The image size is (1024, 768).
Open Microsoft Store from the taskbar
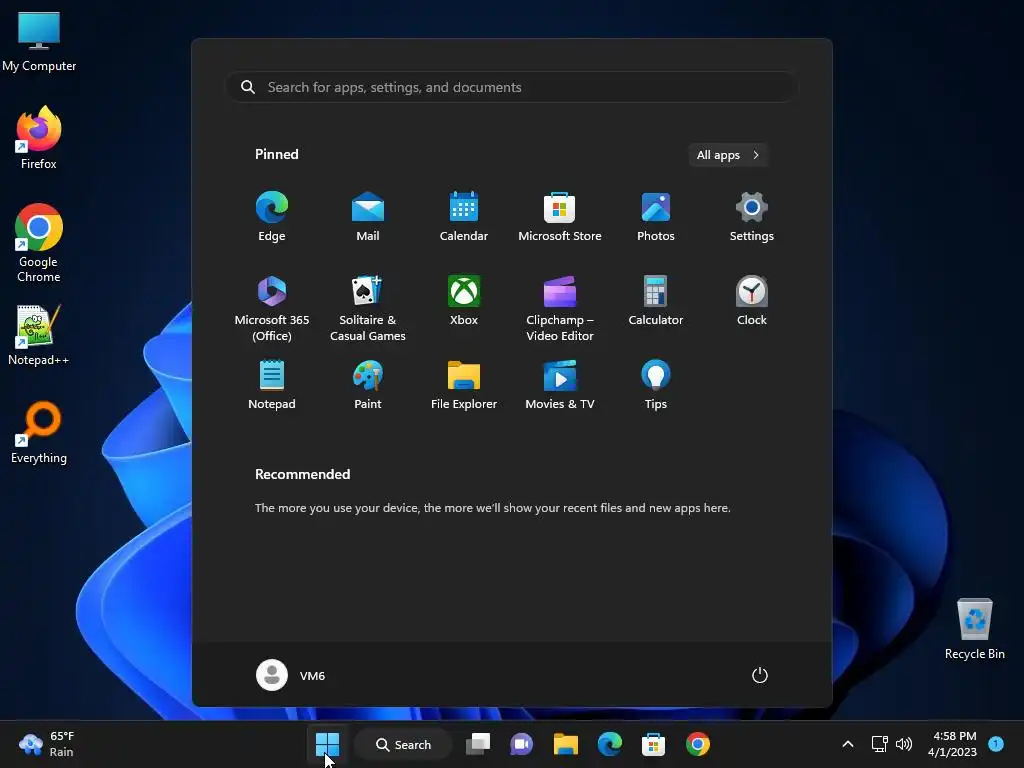point(654,744)
